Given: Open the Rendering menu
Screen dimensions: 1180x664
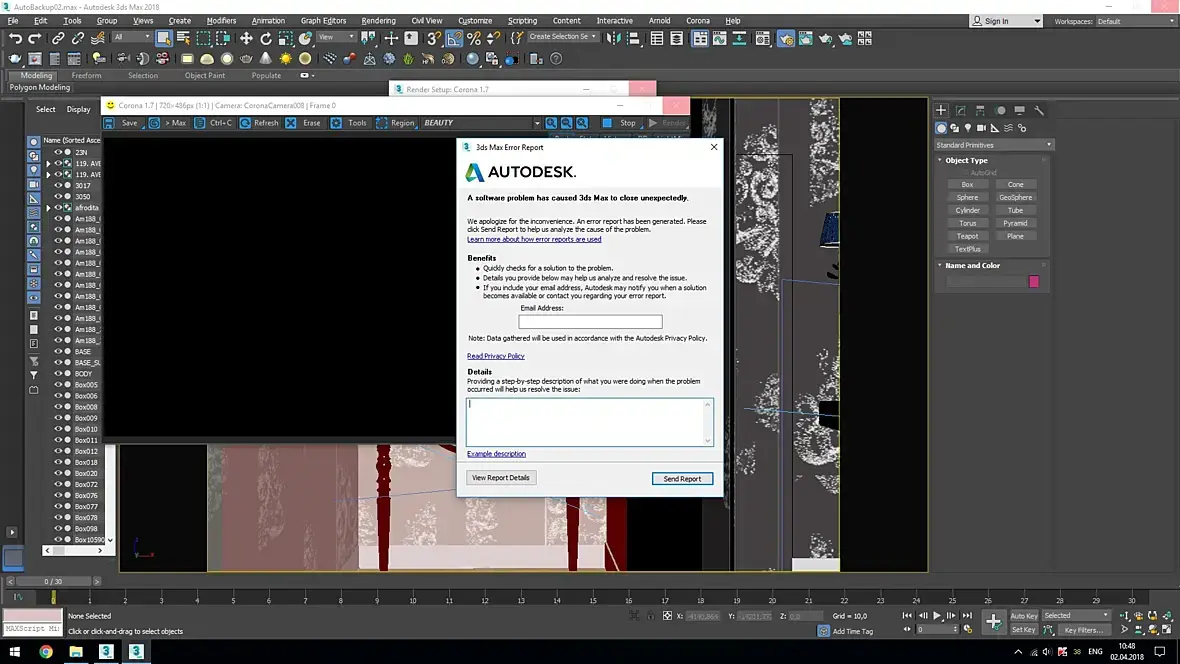Looking at the screenshot, I should [x=378, y=20].
